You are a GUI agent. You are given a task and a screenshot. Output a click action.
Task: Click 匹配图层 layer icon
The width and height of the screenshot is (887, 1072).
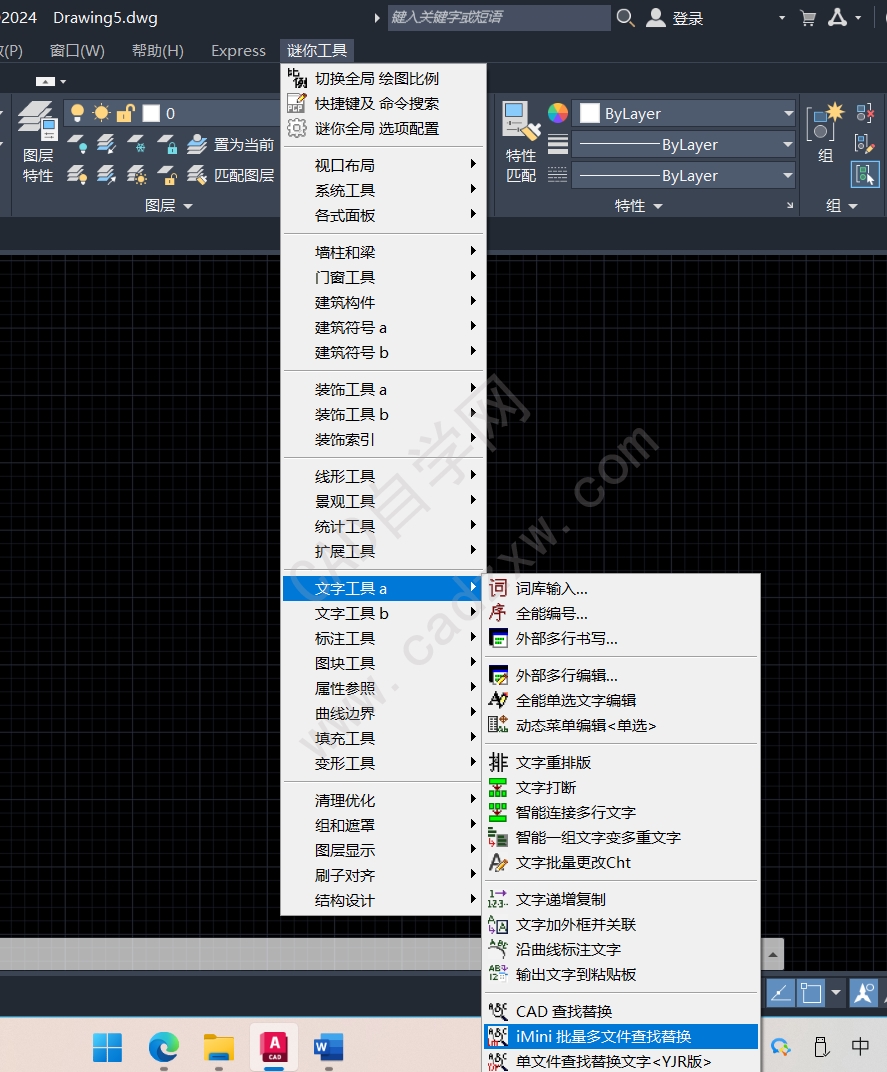tap(197, 175)
